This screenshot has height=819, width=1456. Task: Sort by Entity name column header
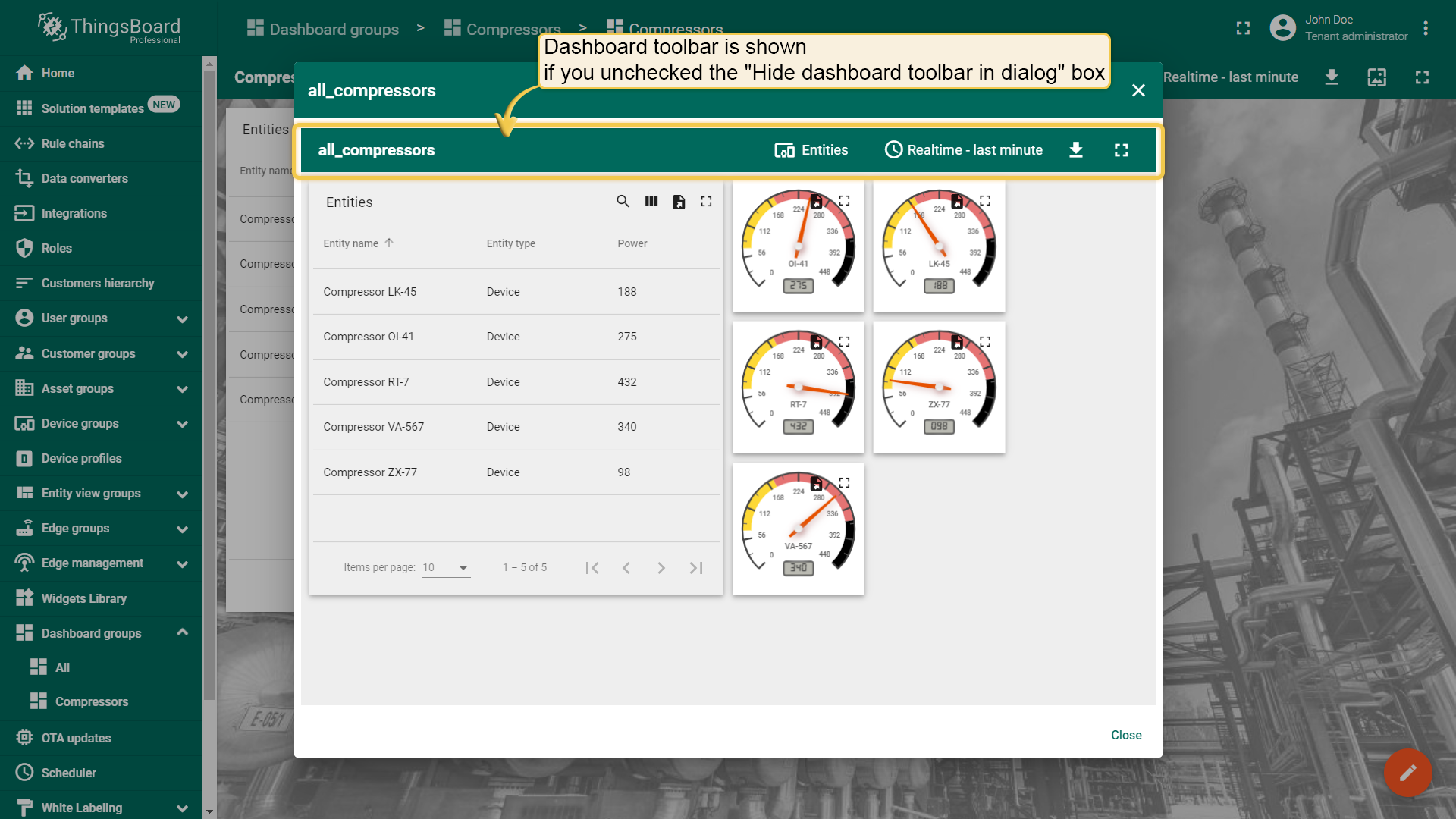(x=351, y=243)
